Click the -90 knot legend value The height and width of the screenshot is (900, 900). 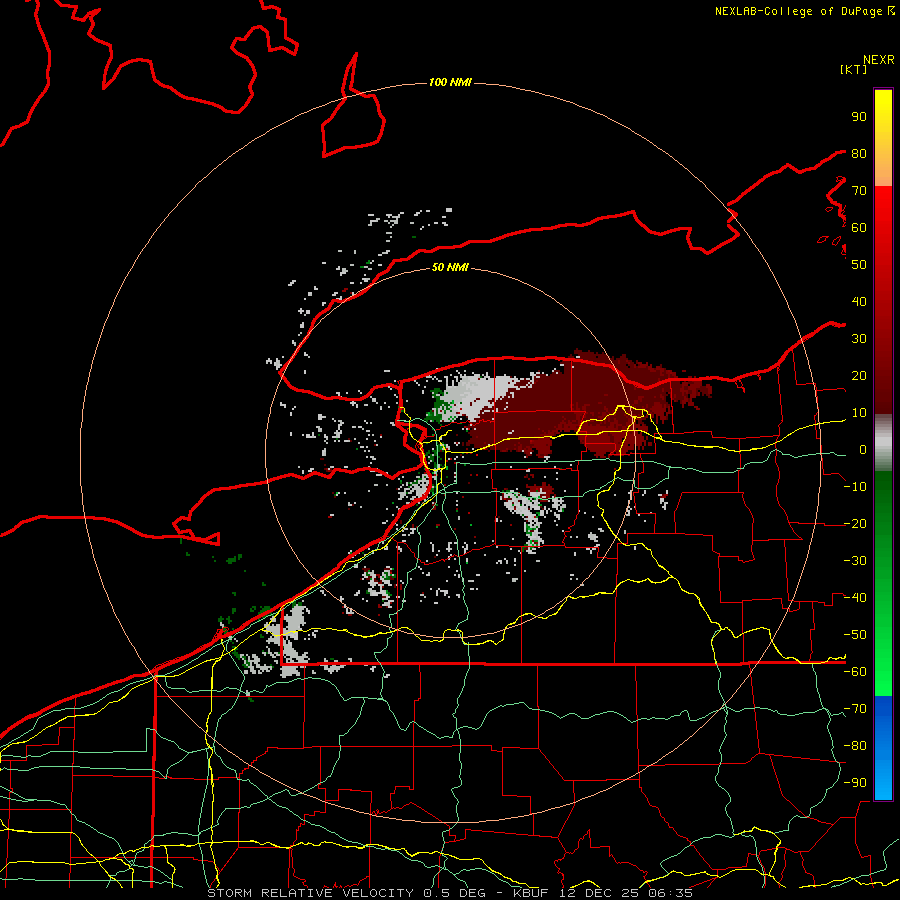pyautogui.click(x=856, y=783)
